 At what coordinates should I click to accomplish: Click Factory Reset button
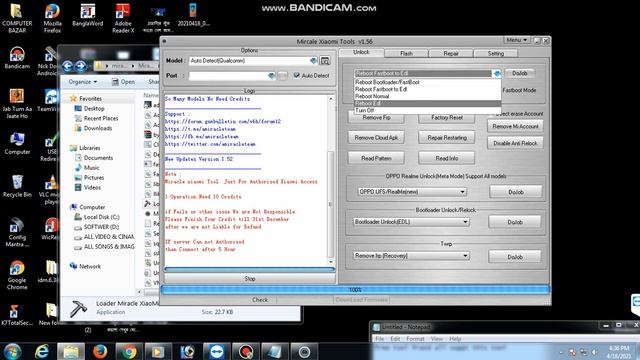coord(447,118)
